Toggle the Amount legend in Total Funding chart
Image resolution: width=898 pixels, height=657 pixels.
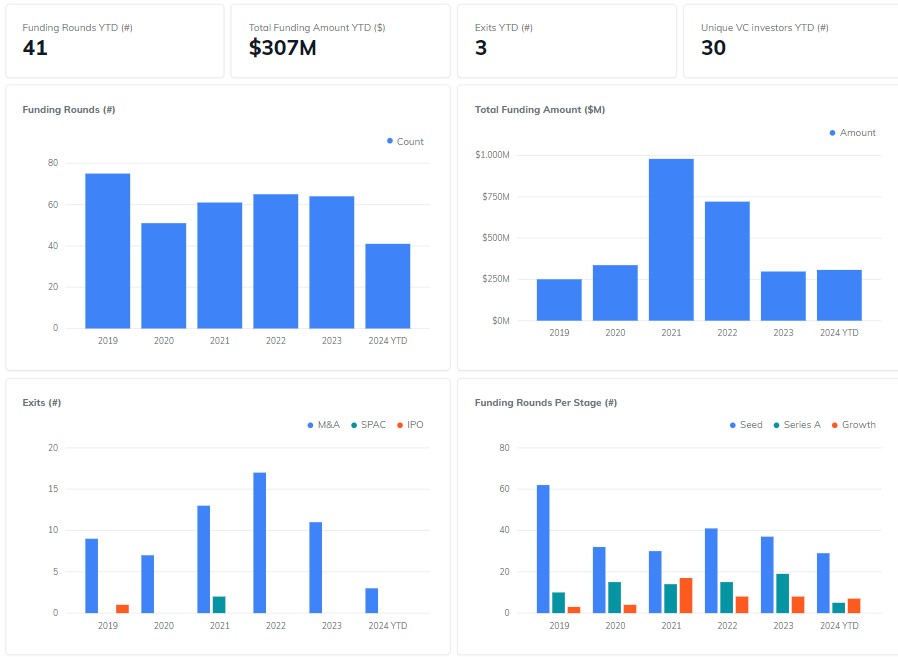tap(853, 133)
